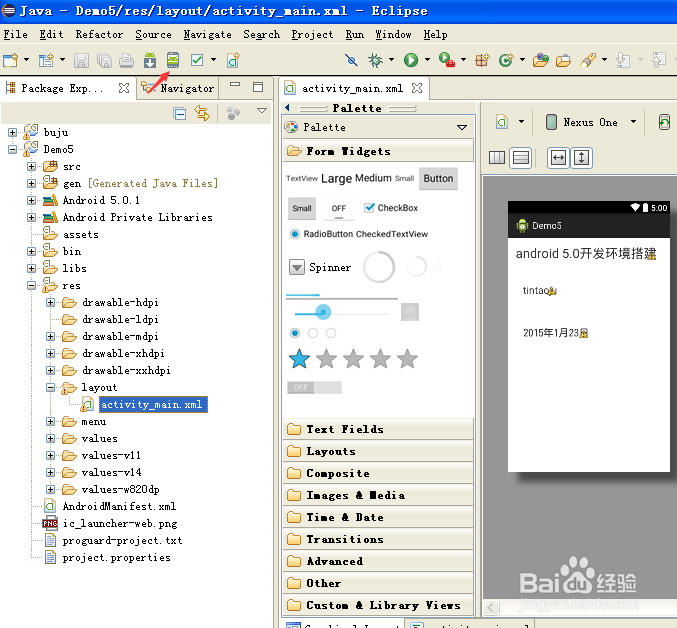The height and width of the screenshot is (628, 677).
Task: Expand the drawable-hdpi folder node
Action: coord(51,302)
